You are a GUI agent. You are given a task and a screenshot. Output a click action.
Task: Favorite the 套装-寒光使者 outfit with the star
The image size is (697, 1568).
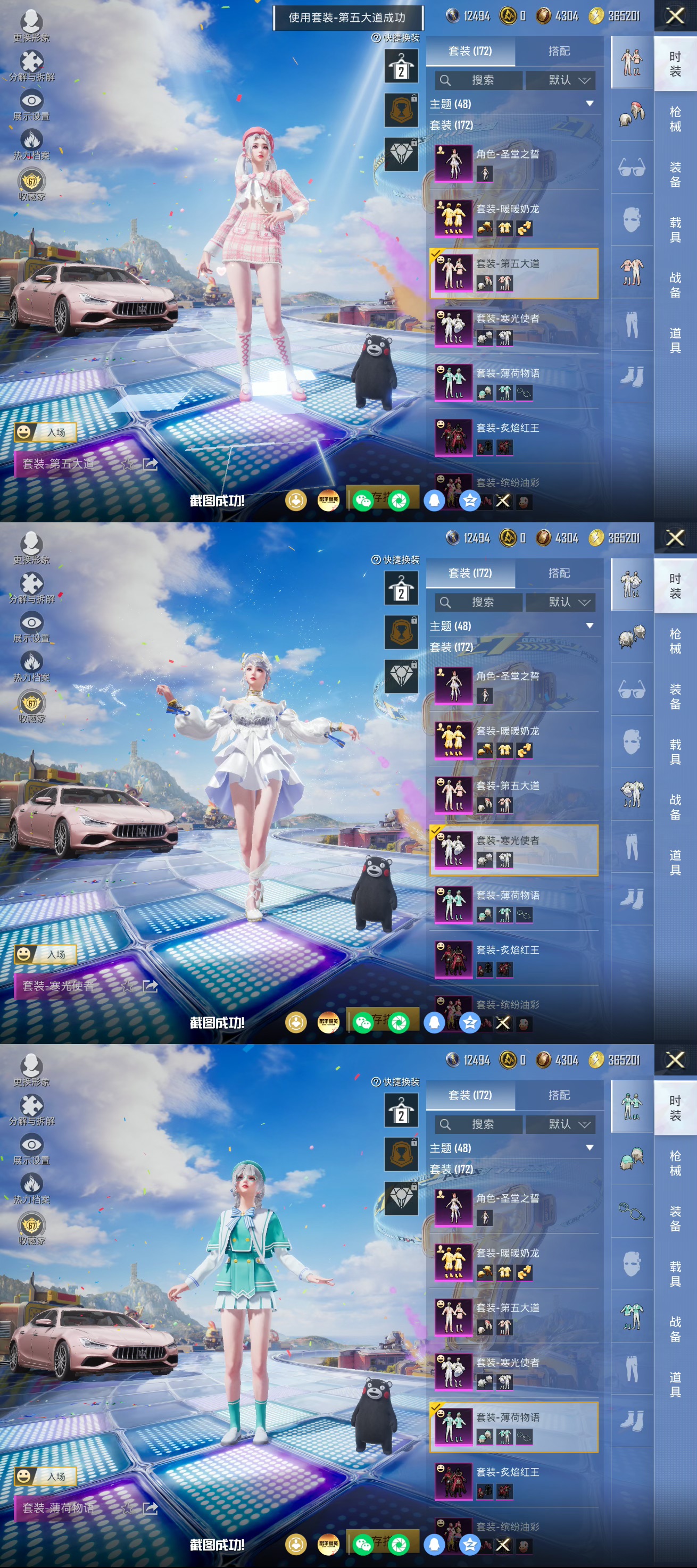click(x=127, y=986)
